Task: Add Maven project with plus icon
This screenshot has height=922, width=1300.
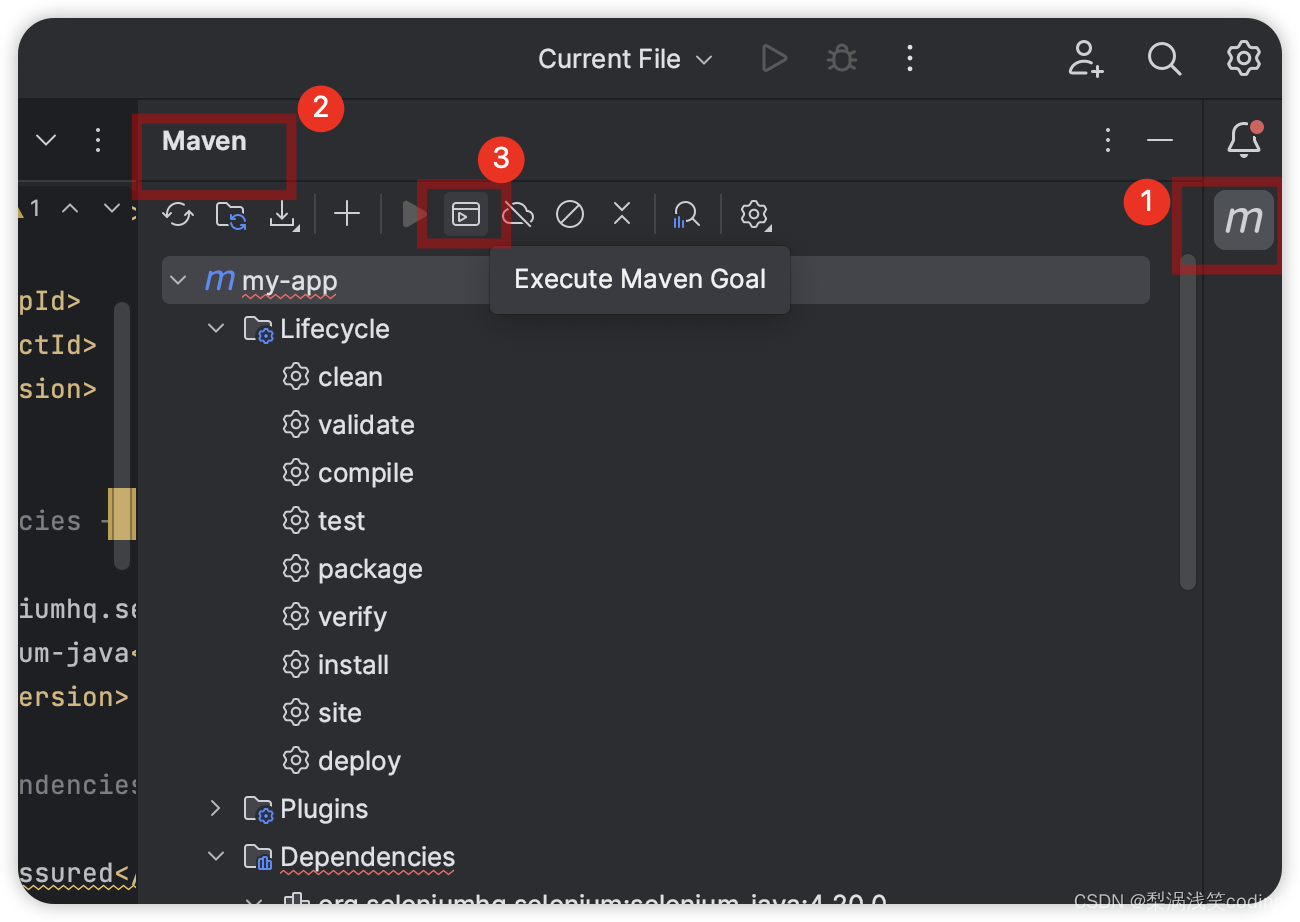Action: point(347,213)
